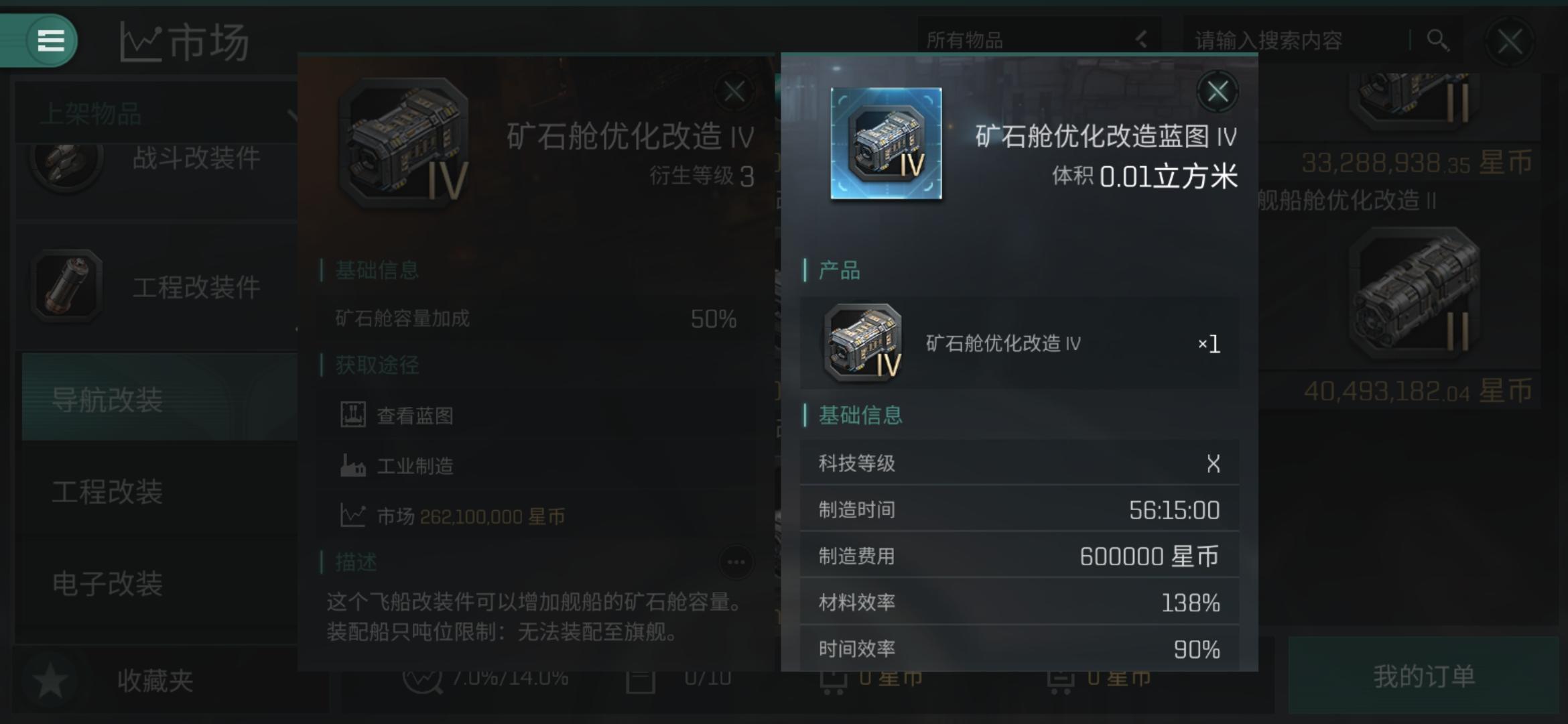This screenshot has width=1568, height=724.
Task: Select 电子改装 category tab
Action: pos(159,583)
